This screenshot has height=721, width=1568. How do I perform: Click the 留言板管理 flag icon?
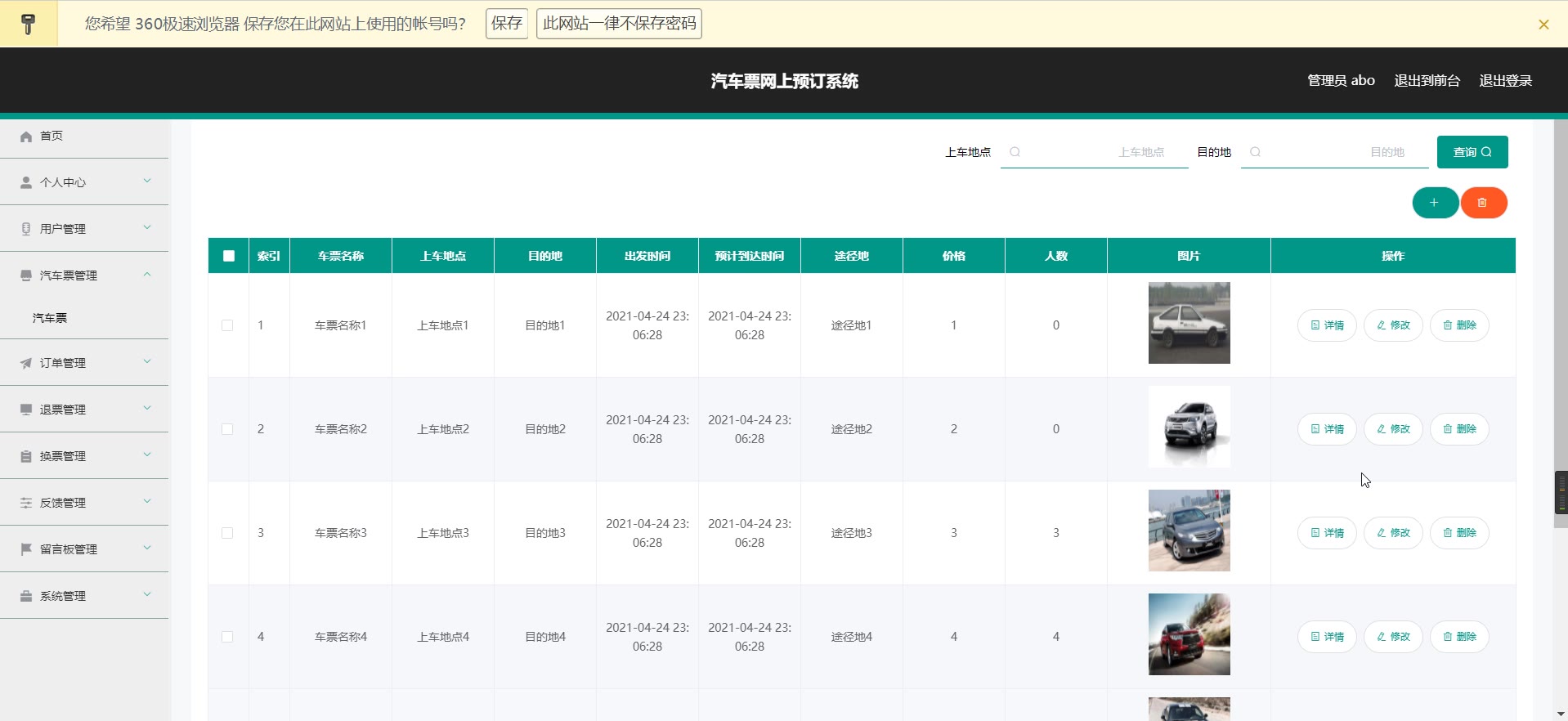(26, 549)
